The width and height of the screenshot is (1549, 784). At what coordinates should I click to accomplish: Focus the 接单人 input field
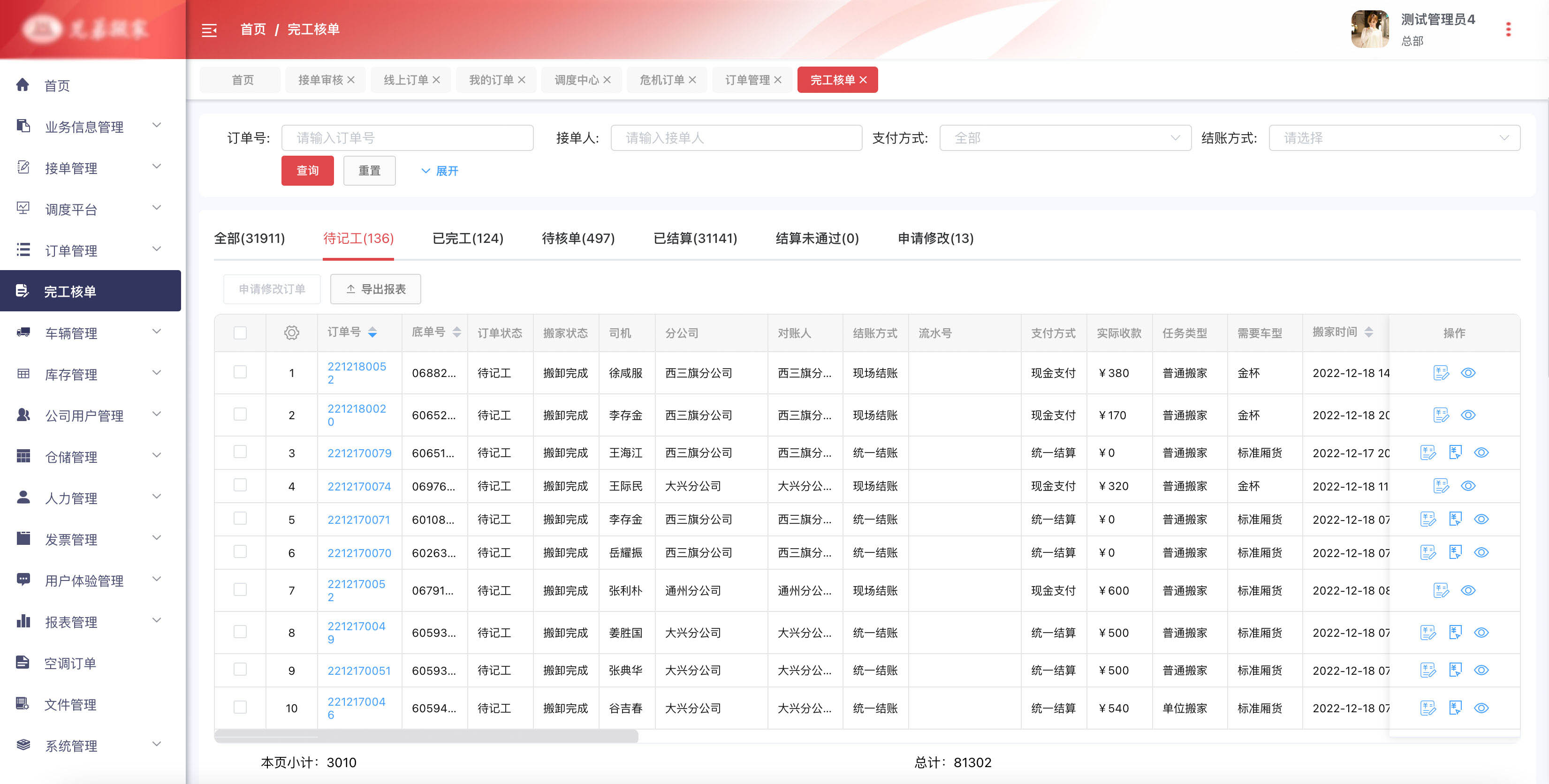point(736,138)
